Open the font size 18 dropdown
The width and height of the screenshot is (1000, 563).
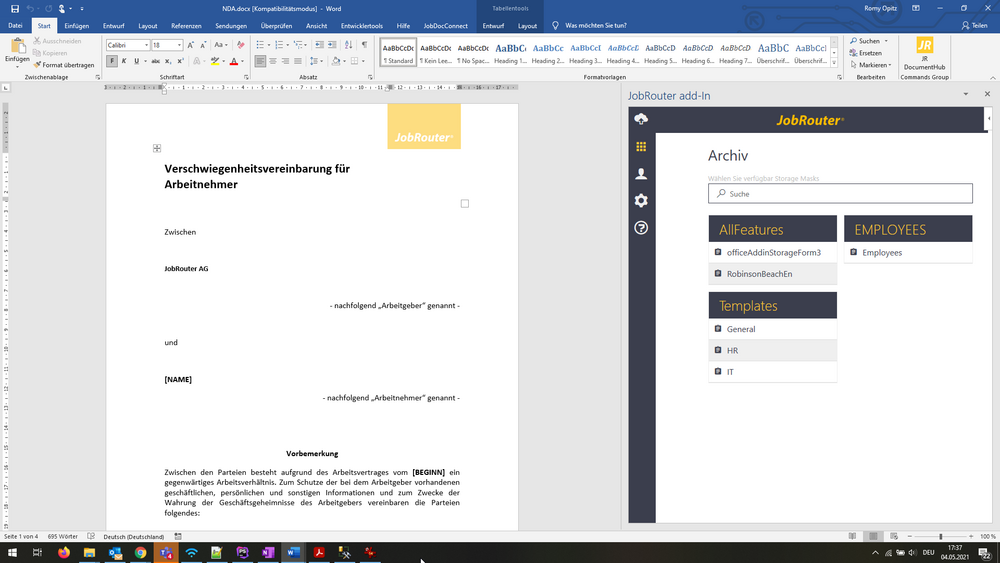[179, 45]
